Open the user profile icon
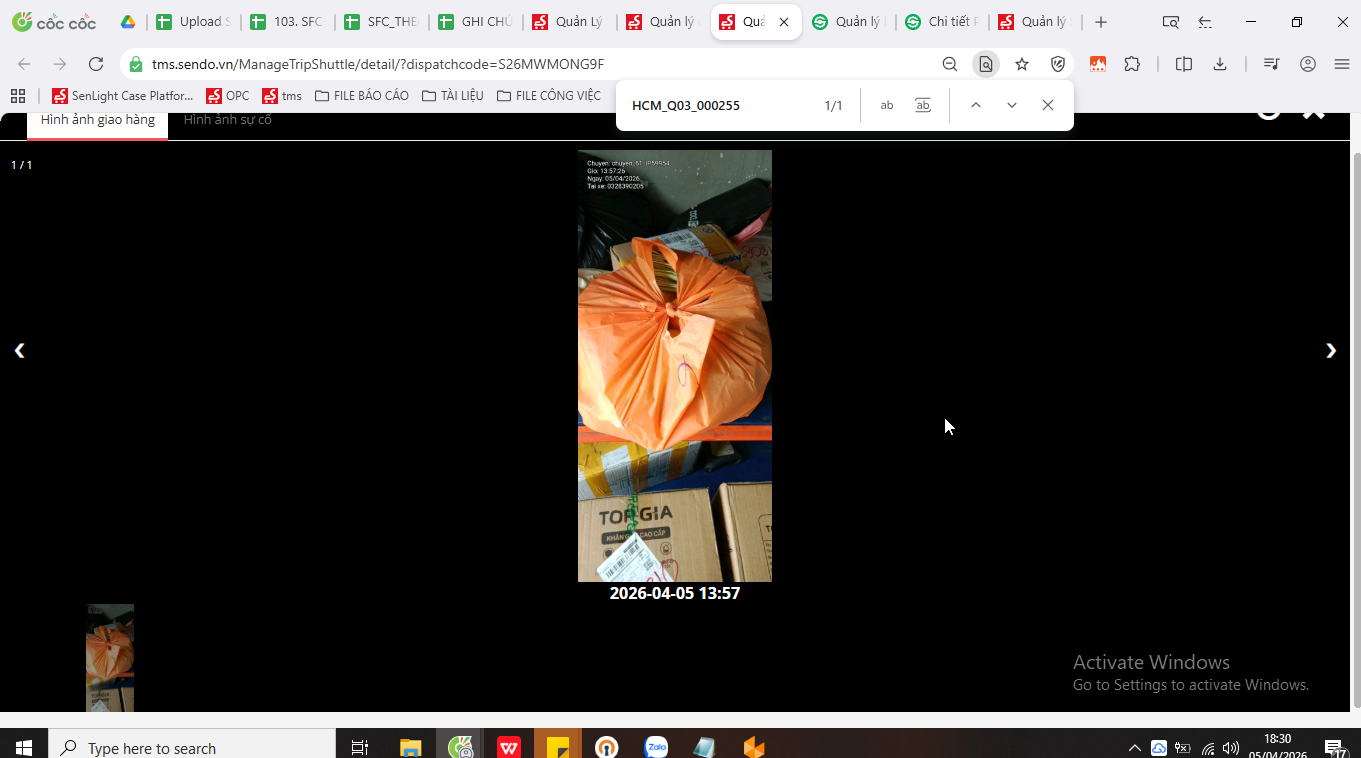The height and width of the screenshot is (758, 1361). pos(1307,64)
